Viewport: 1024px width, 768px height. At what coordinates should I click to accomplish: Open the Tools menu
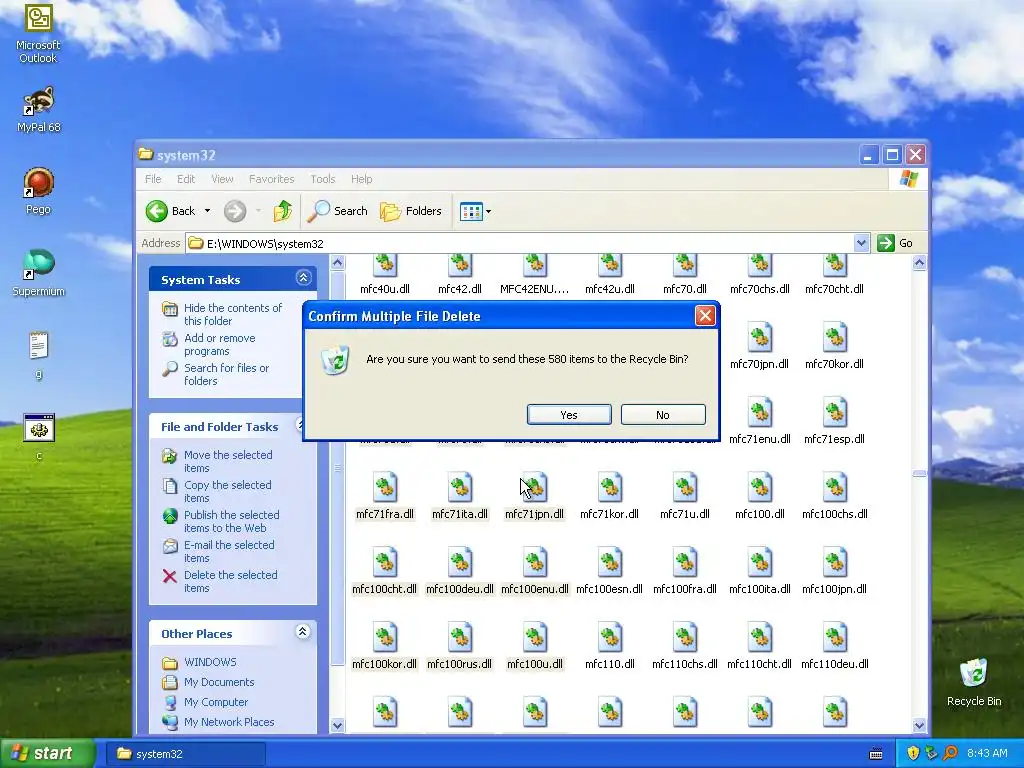(x=323, y=179)
